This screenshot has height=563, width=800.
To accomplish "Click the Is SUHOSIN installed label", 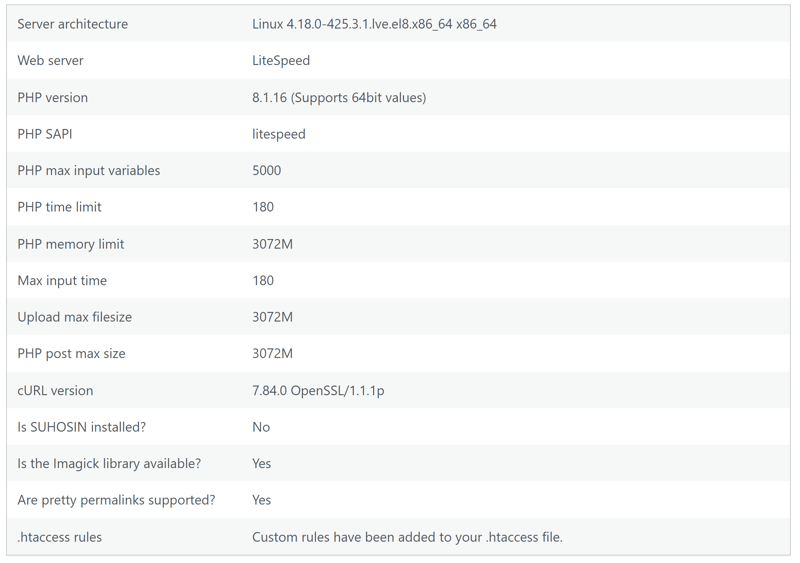I will pos(82,427).
